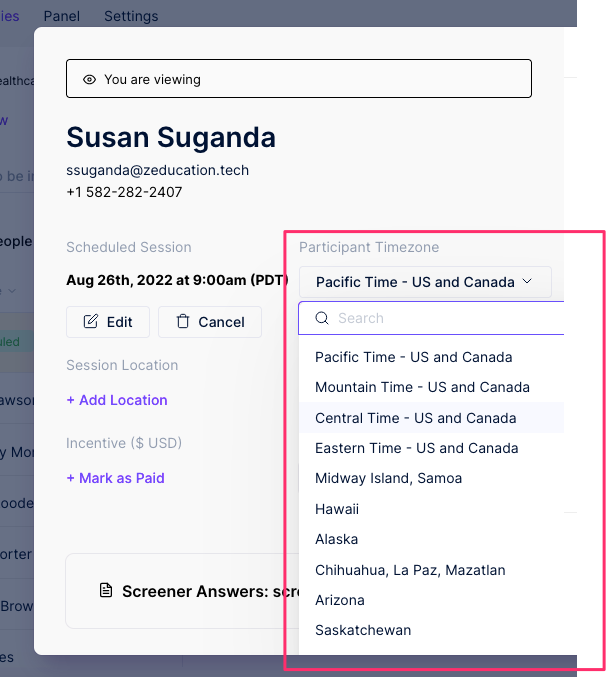Select Hawaii from timezone list

[337, 509]
